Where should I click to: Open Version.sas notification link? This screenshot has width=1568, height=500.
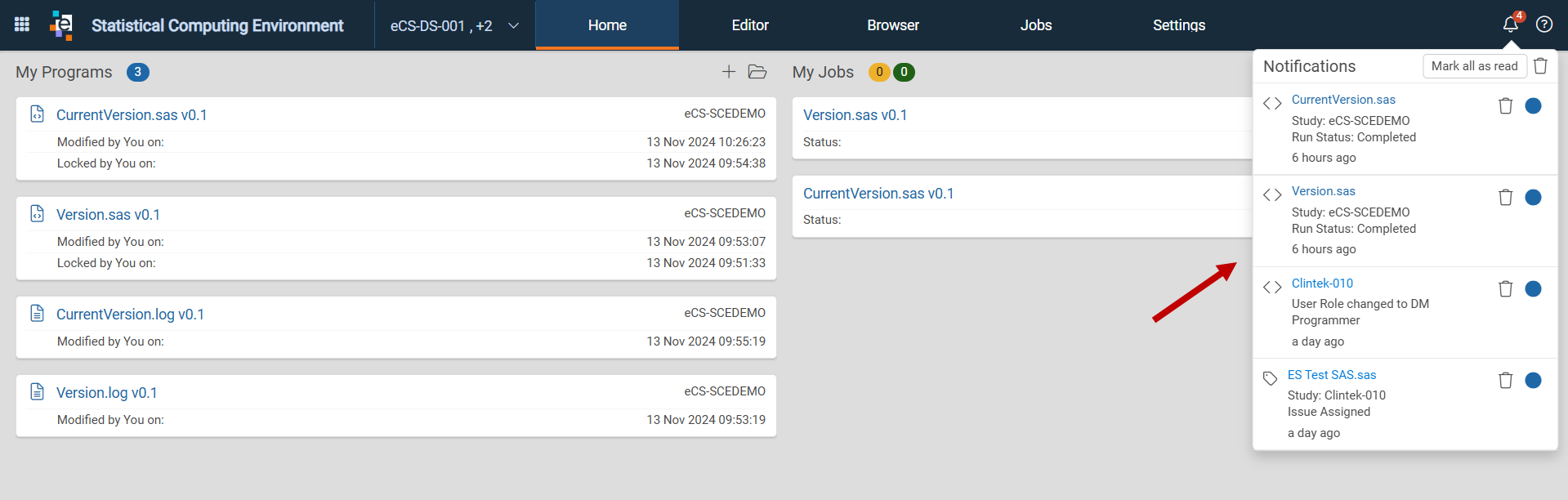(x=1323, y=191)
